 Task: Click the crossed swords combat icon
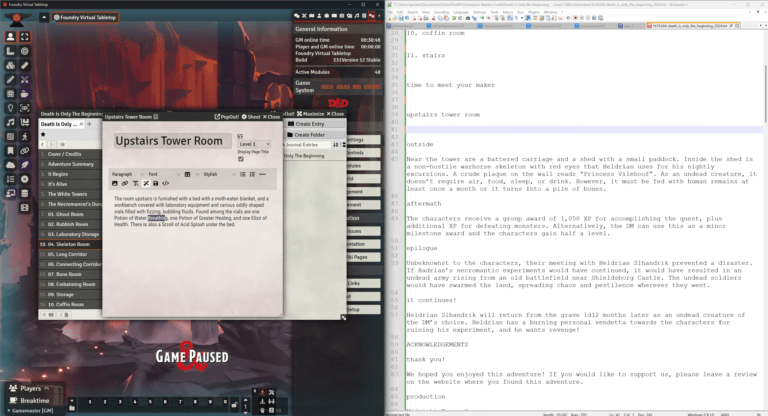[24, 79]
